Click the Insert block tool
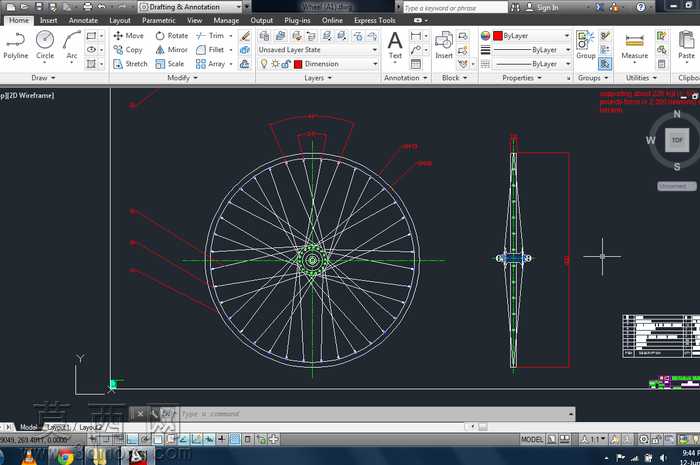 click(x=444, y=45)
